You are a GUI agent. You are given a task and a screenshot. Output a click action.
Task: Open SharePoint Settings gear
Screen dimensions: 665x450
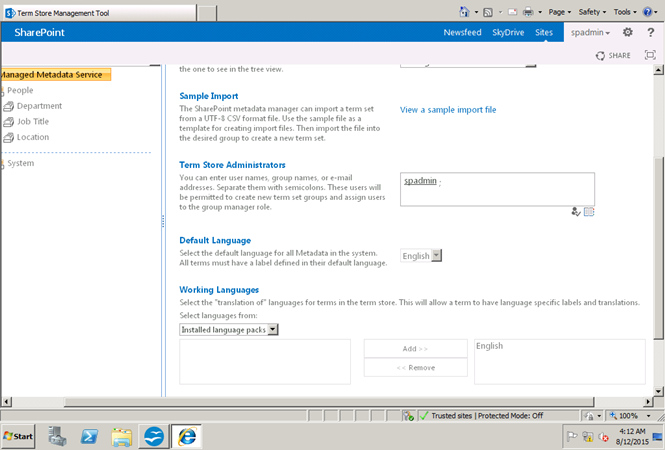tap(628, 32)
